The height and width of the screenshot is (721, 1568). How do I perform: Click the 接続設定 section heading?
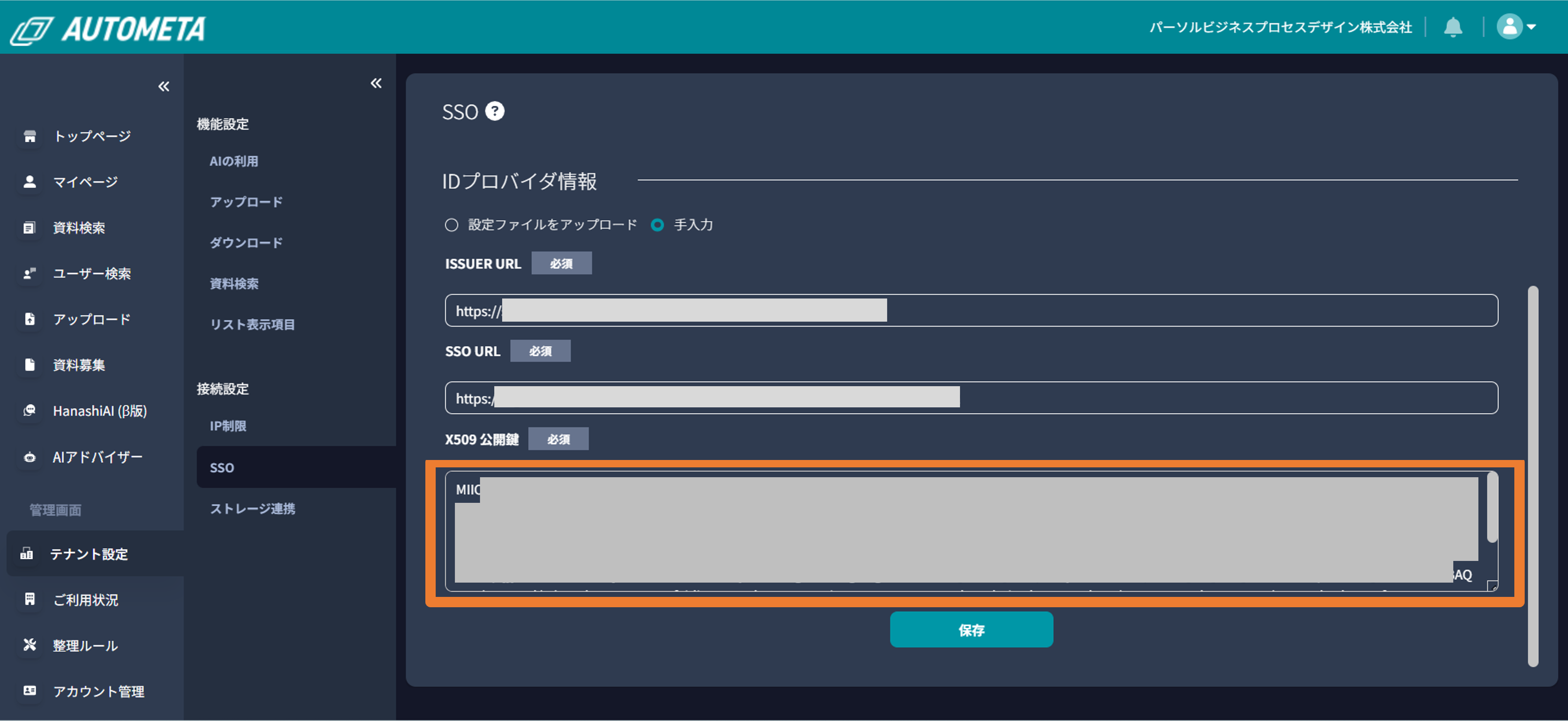point(223,389)
